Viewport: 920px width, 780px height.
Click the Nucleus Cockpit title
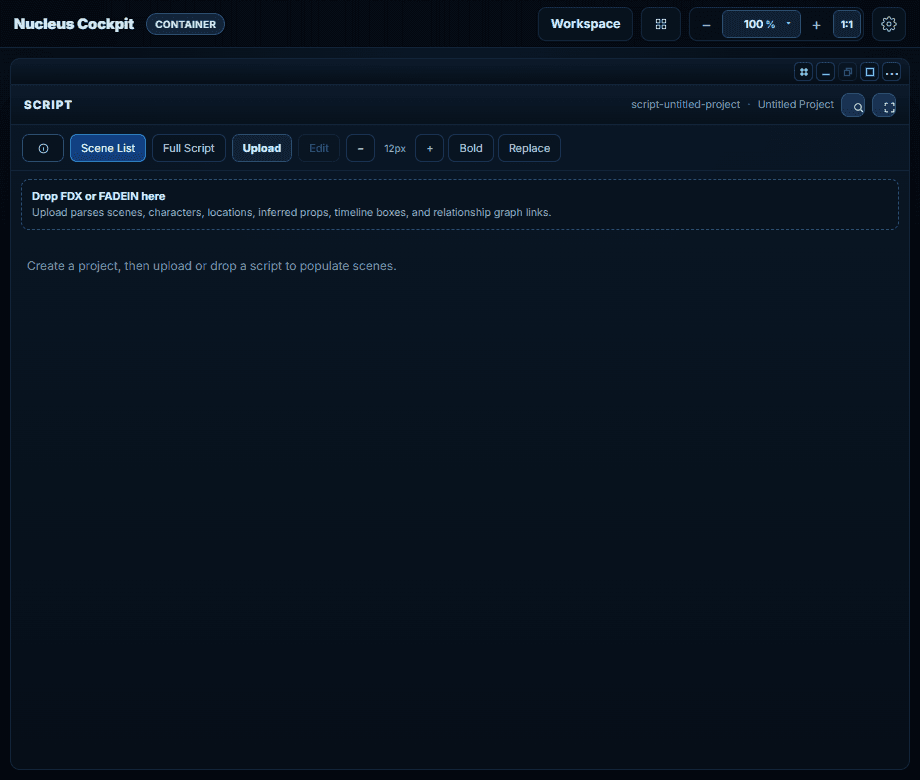(74, 24)
